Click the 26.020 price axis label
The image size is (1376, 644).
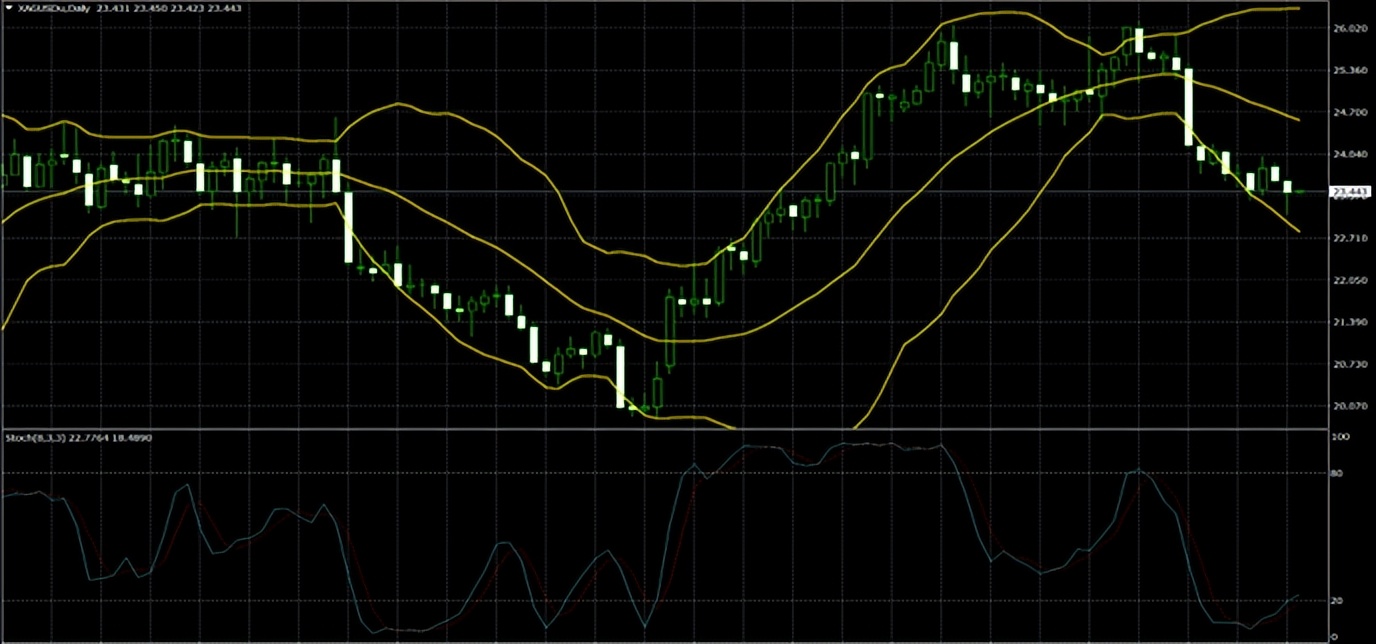(1349, 29)
